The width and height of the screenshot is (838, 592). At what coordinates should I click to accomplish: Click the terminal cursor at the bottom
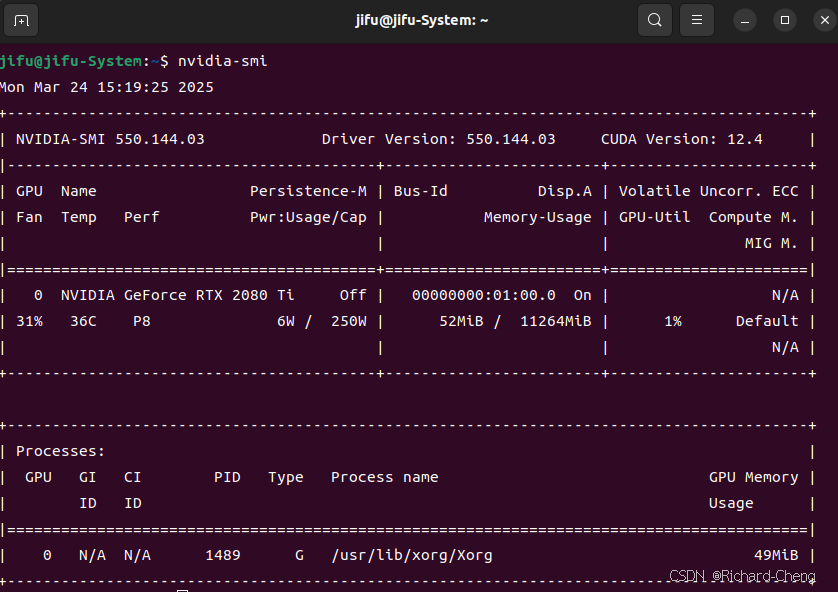182,588
